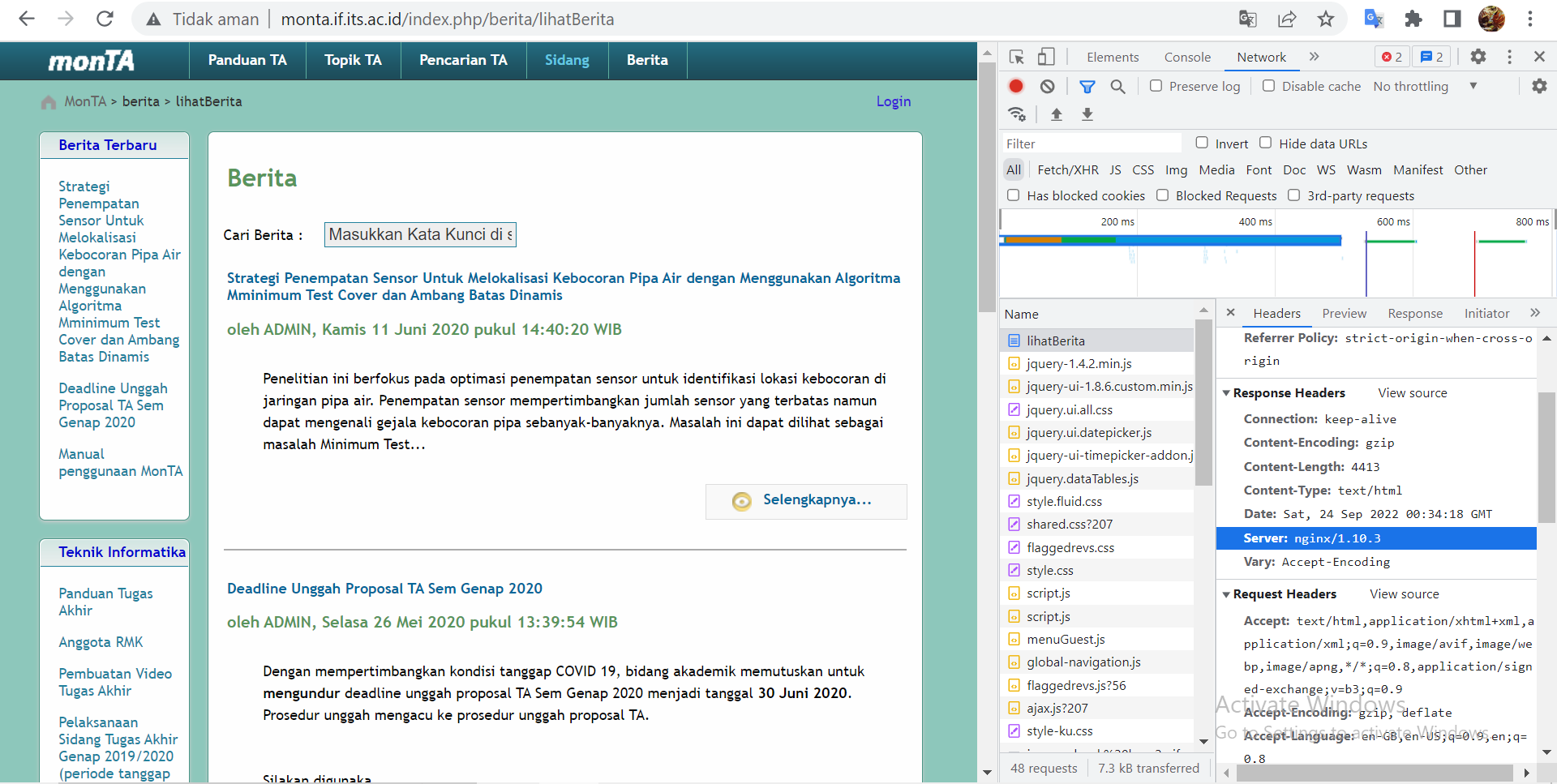Check the Disable cache option

[1269, 86]
